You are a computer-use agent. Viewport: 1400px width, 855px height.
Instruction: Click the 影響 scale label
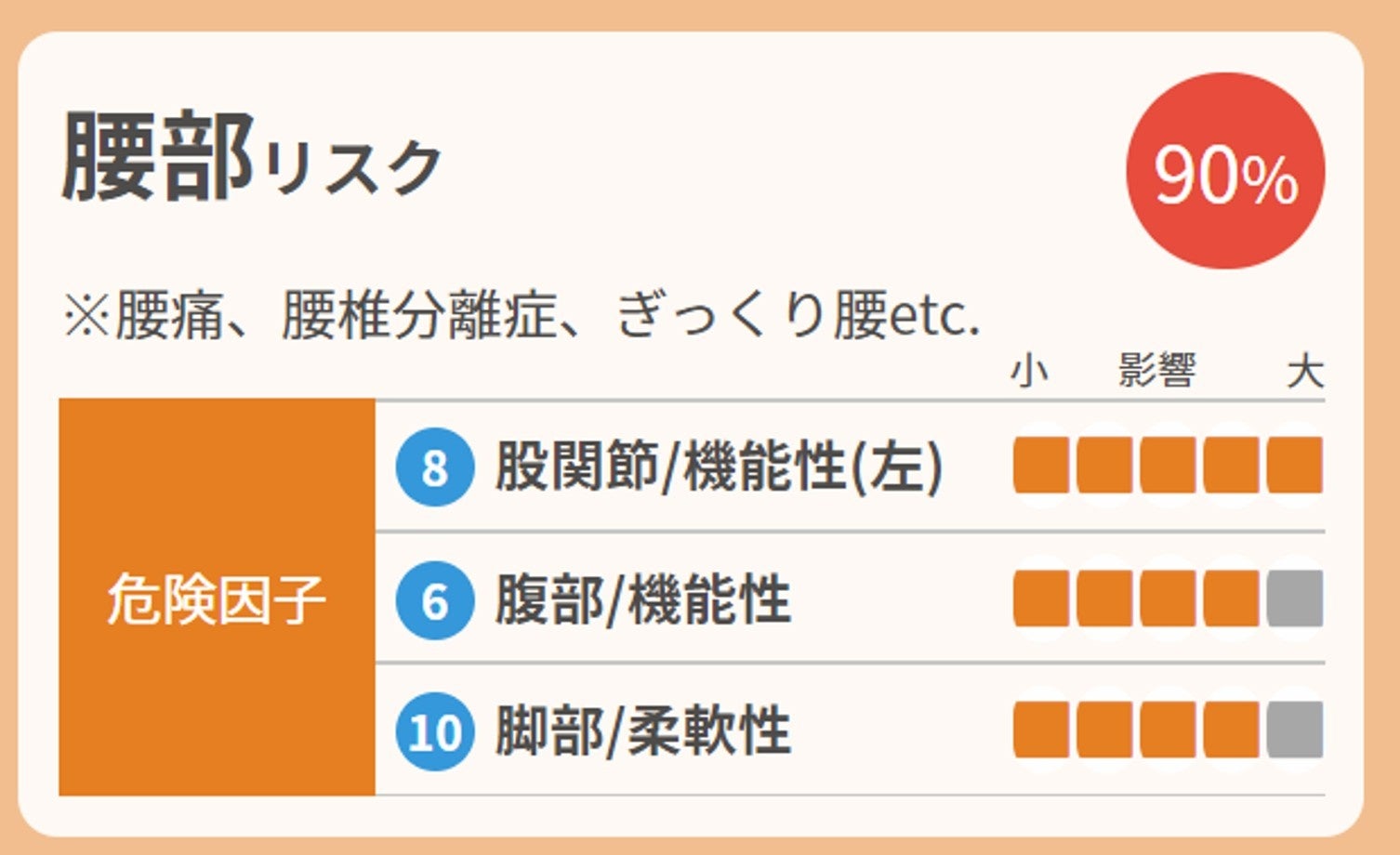click(1156, 371)
